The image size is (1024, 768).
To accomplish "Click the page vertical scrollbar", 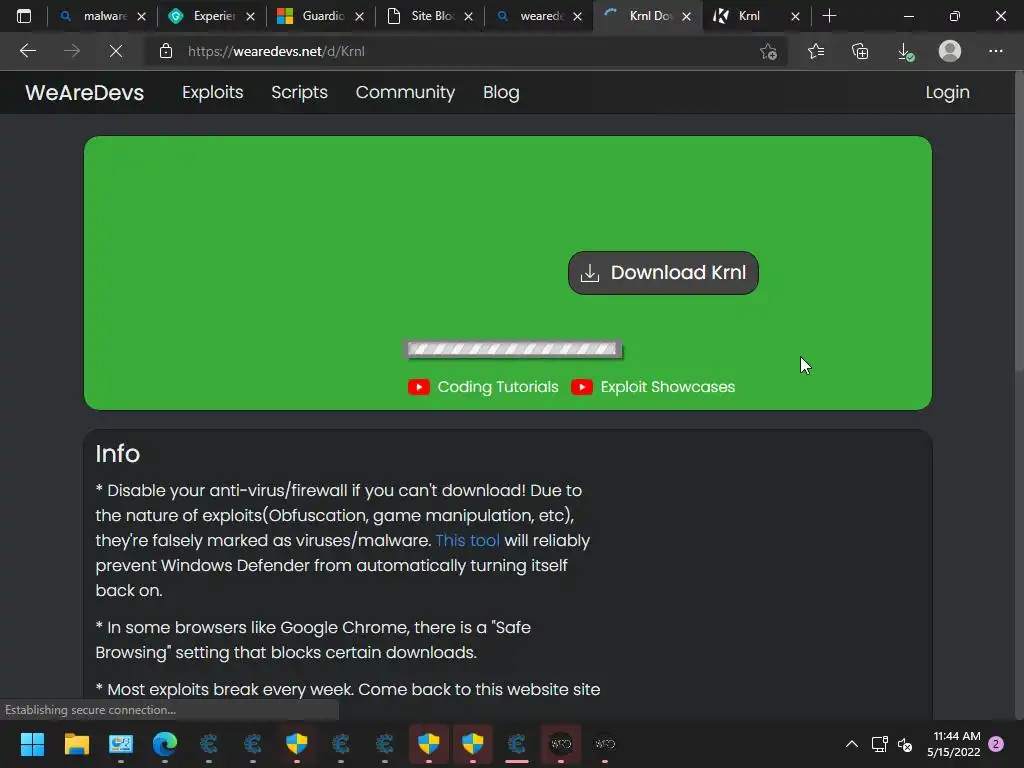I will (1018, 222).
